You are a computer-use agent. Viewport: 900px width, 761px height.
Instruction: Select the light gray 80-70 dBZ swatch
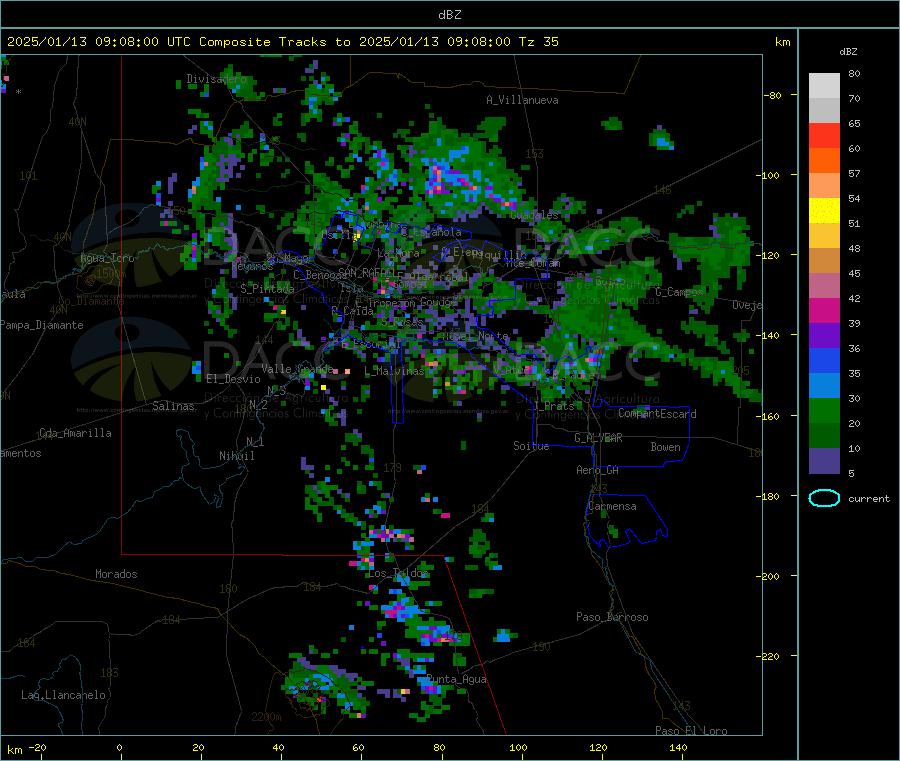pyautogui.click(x=824, y=86)
